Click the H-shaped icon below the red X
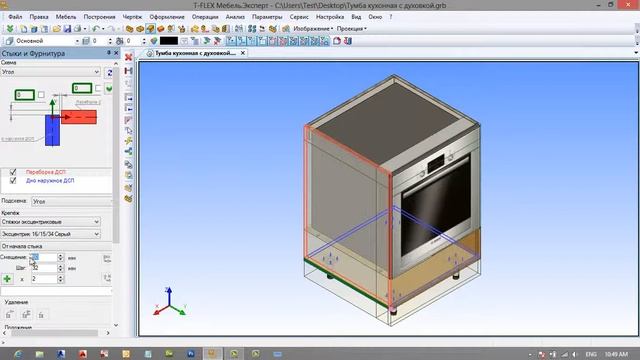The width and height of the screenshot is (640, 360). coord(129,71)
